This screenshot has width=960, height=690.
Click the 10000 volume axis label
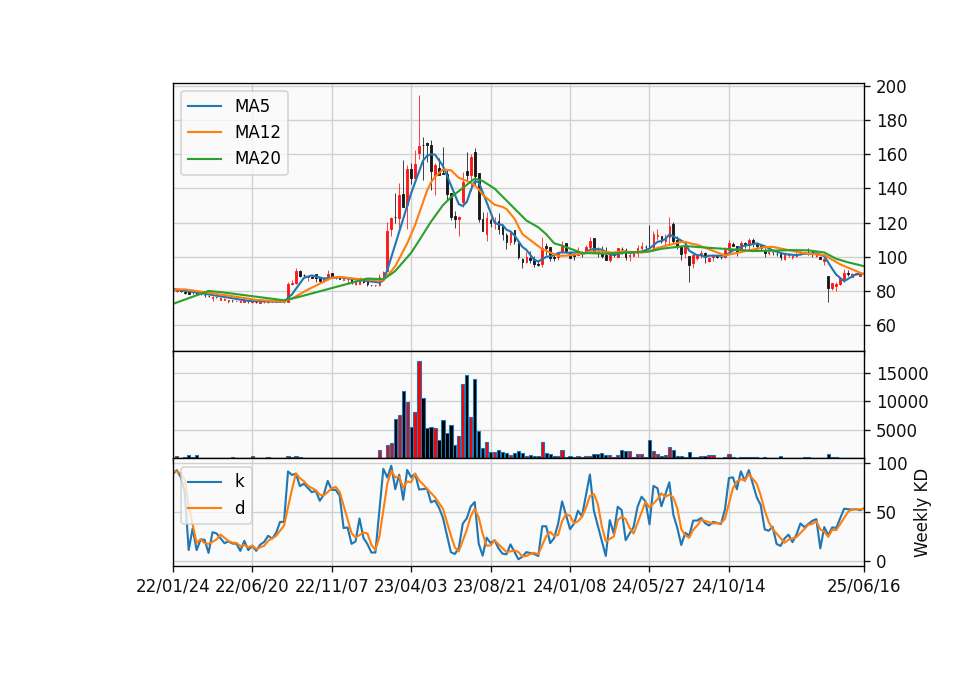point(902,402)
